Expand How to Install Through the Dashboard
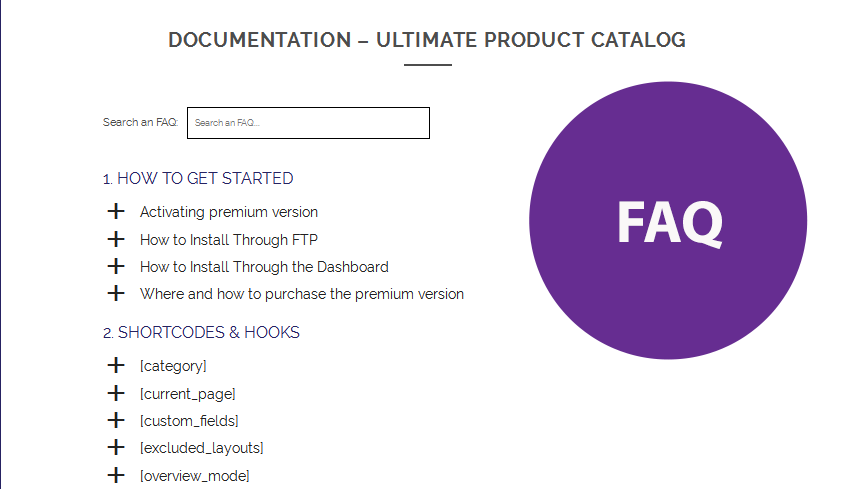The height and width of the screenshot is (489, 854). point(264,267)
